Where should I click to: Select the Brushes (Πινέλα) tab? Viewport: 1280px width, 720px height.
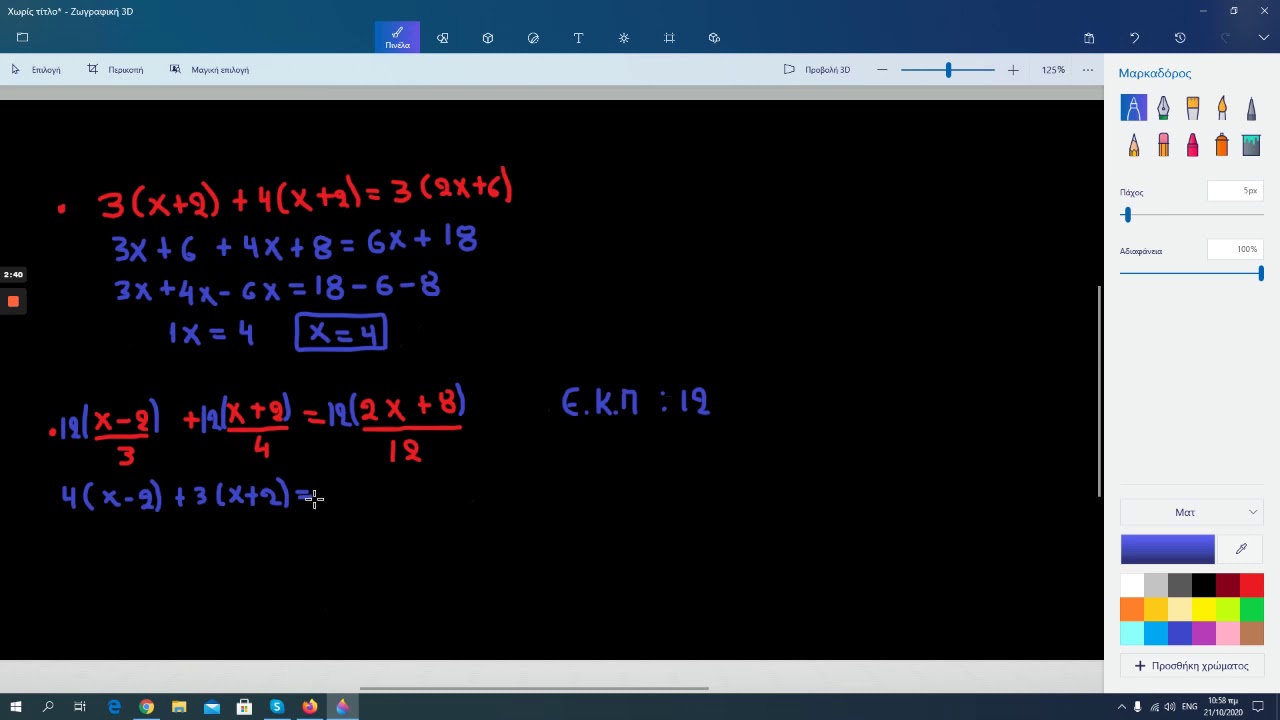pos(397,38)
